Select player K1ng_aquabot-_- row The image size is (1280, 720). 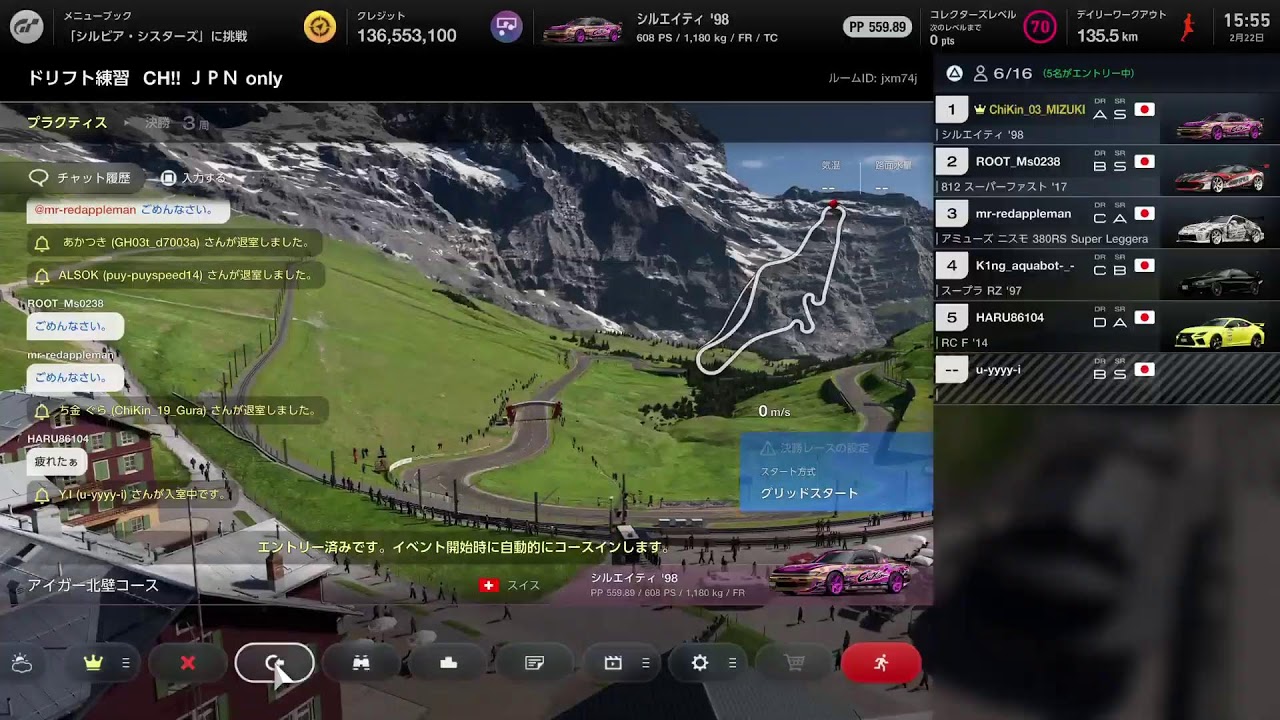click(1107, 275)
